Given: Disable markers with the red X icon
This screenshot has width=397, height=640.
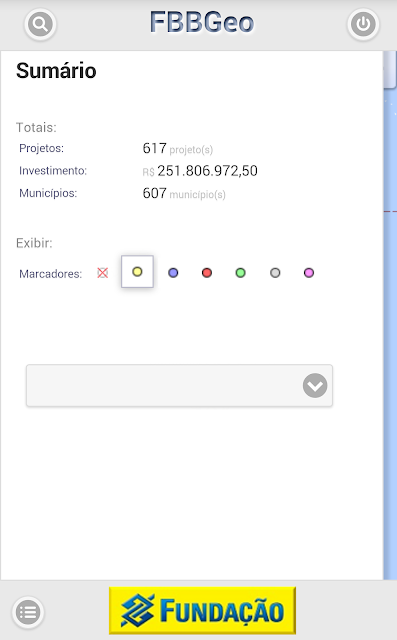Looking at the screenshot, I should (102, 273).
